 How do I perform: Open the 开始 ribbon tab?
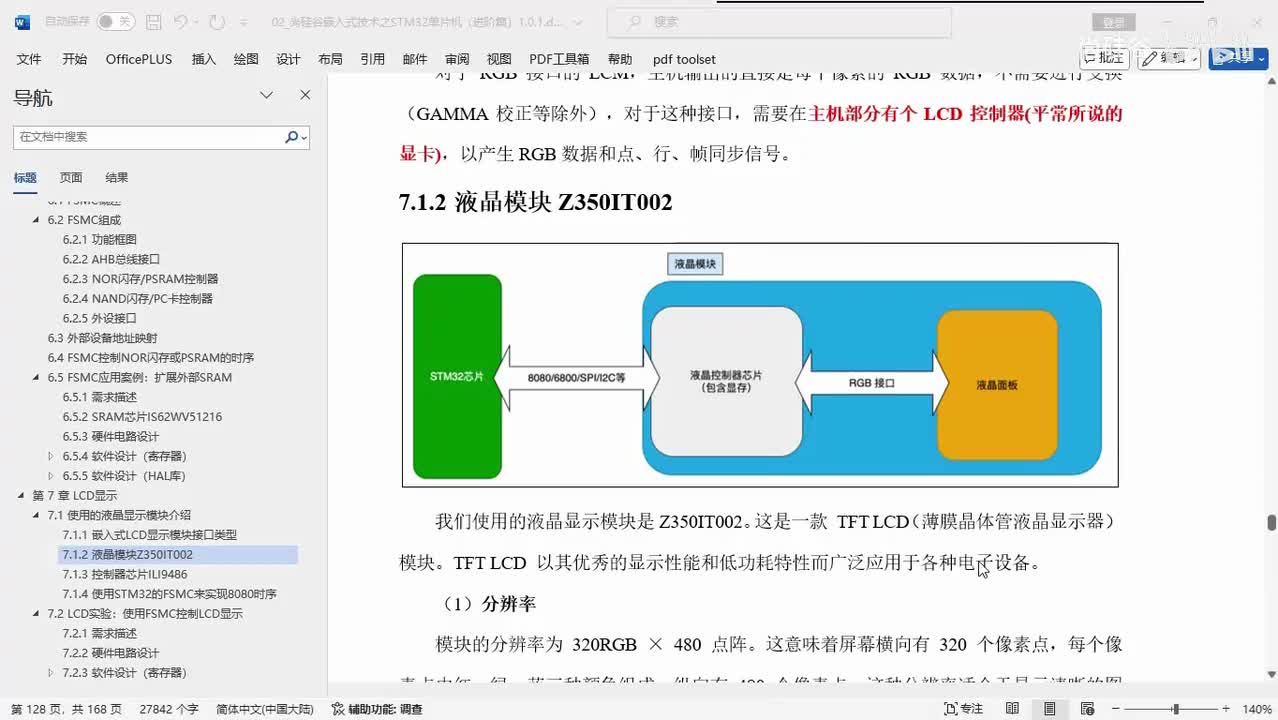74,59
